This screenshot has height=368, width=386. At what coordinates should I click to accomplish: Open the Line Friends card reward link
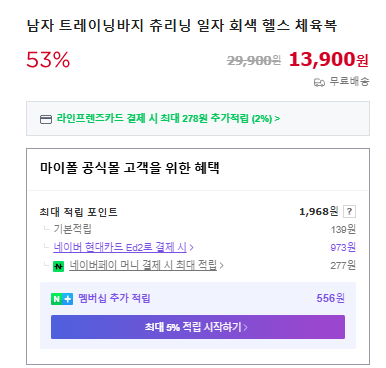(x=168, y=118)
